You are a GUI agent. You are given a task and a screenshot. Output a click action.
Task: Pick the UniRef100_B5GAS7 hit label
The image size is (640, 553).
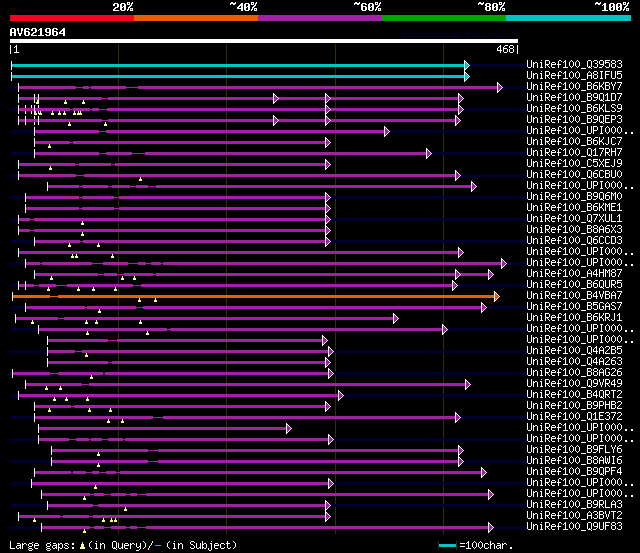click(574, 306)
